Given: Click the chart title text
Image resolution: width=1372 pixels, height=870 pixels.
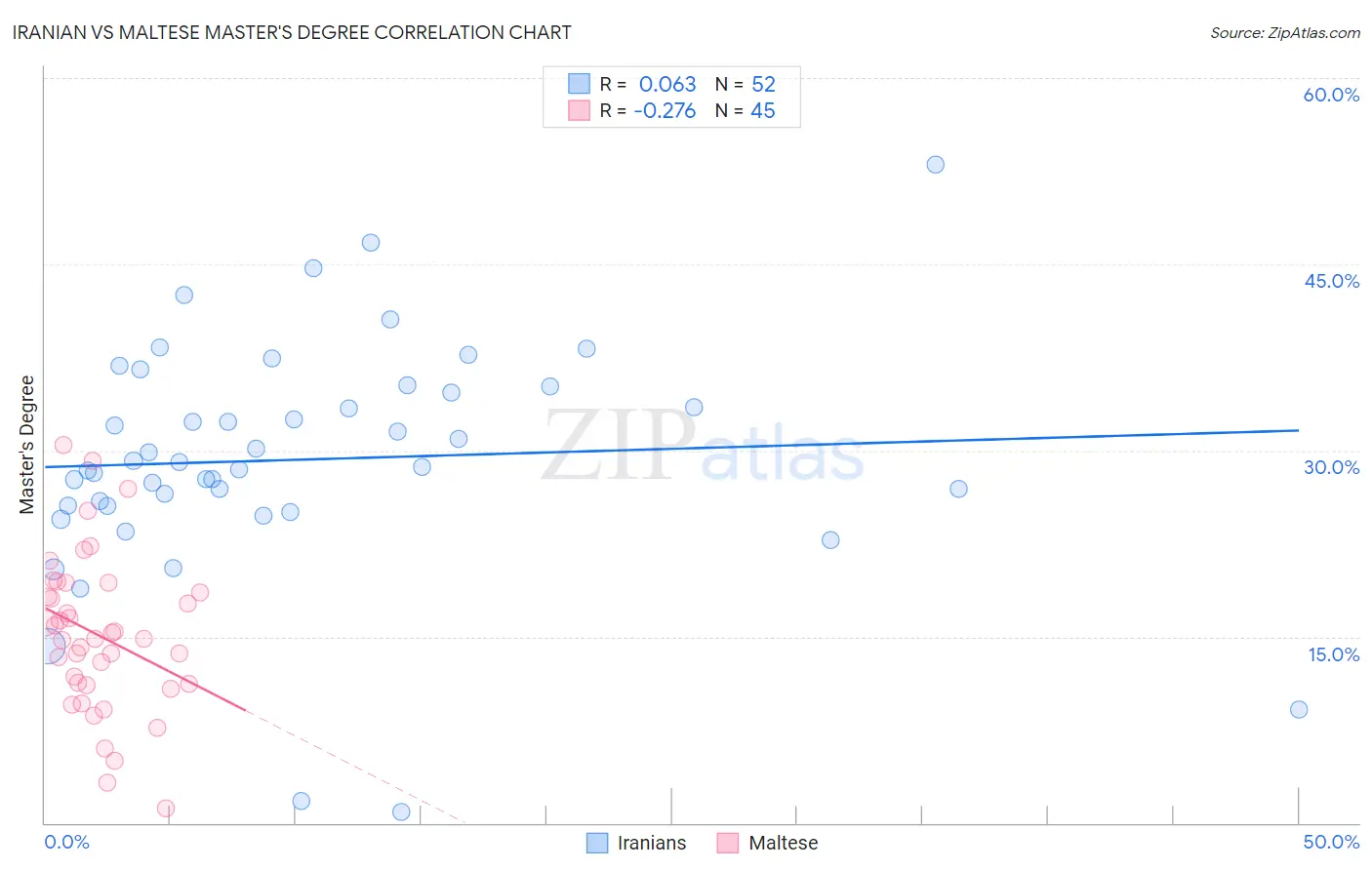Looking at the screenshot, I should coord(292,32).
